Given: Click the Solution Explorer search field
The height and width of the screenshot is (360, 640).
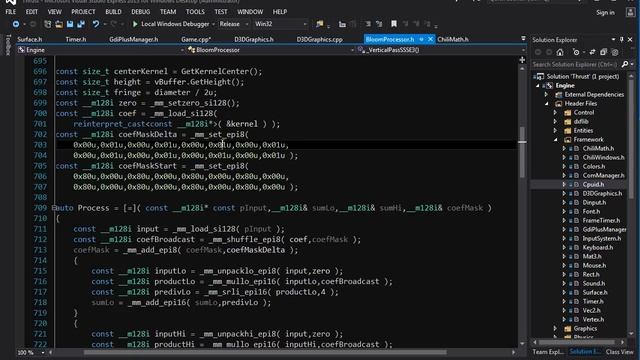Looking at the screenshot, I should 575,64.
